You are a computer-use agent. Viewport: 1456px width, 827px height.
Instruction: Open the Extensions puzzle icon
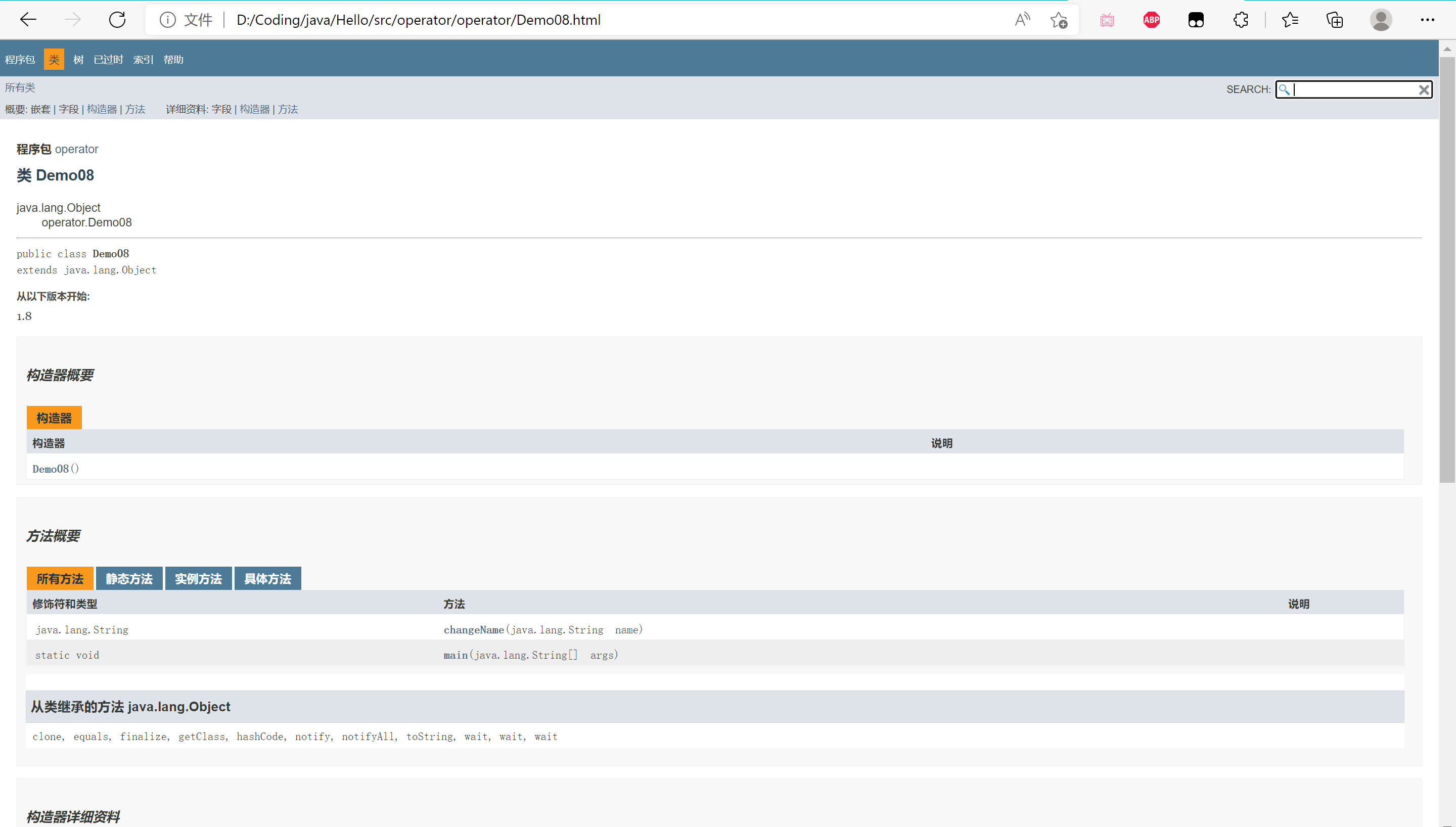point(1241,20)
